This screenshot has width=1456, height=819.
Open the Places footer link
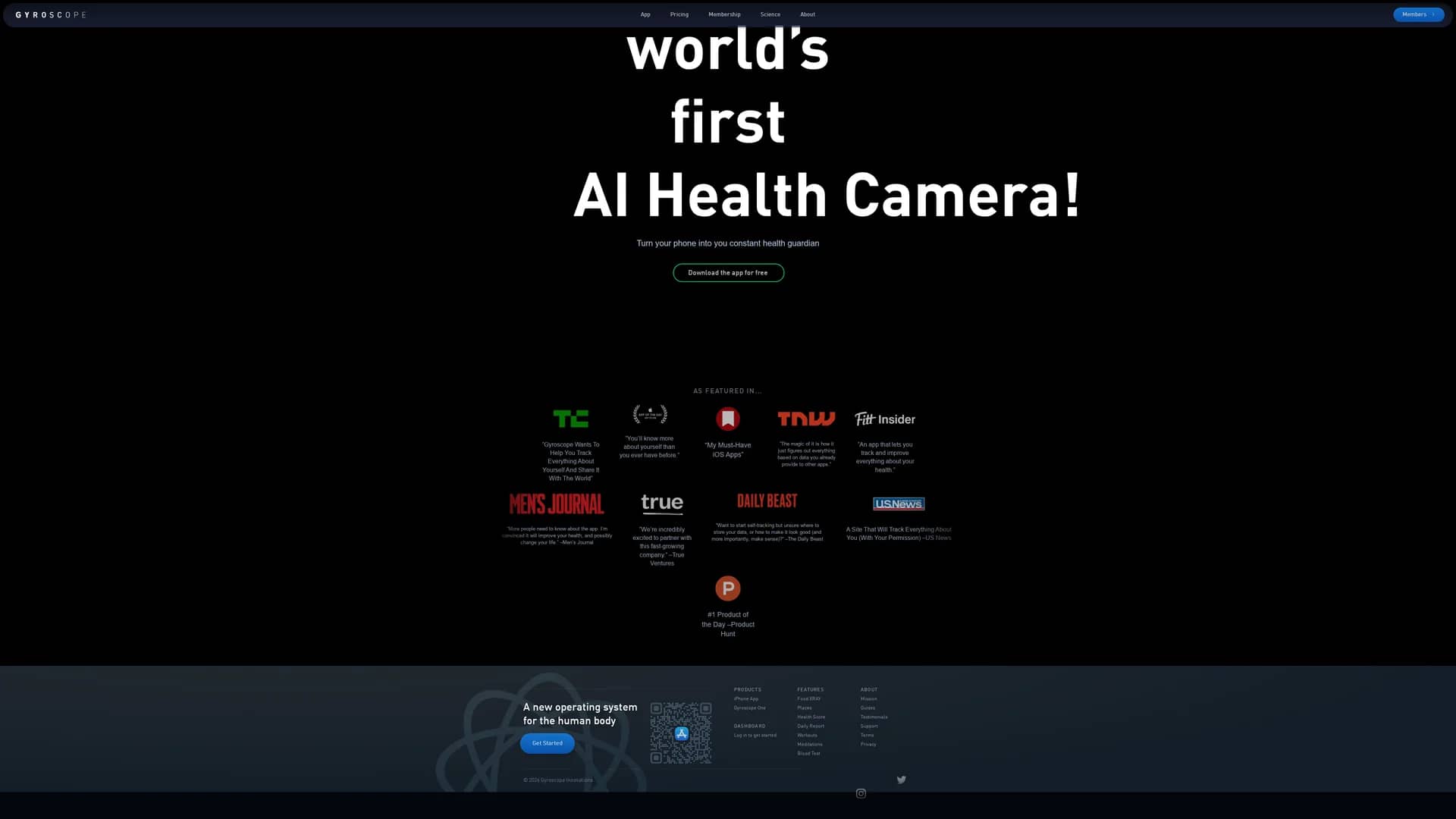(x=805, y=708)
